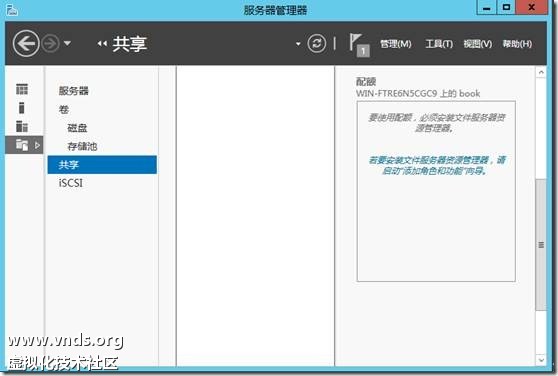558x376 pixels.
Task: Select the Dashboard icon in sidebar
Action: click(x=22, y=89)
